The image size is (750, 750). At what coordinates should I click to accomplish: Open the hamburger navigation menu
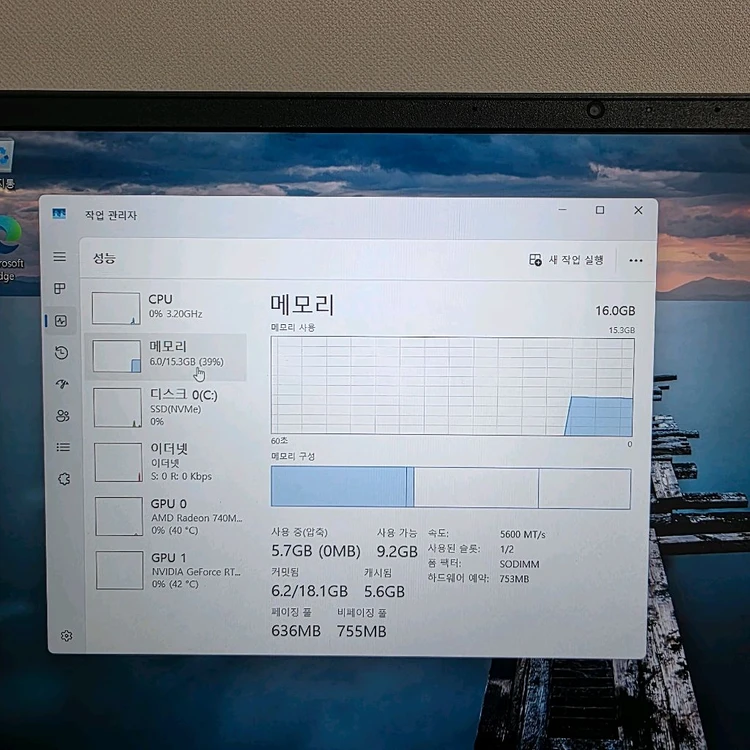pos(60,257)
